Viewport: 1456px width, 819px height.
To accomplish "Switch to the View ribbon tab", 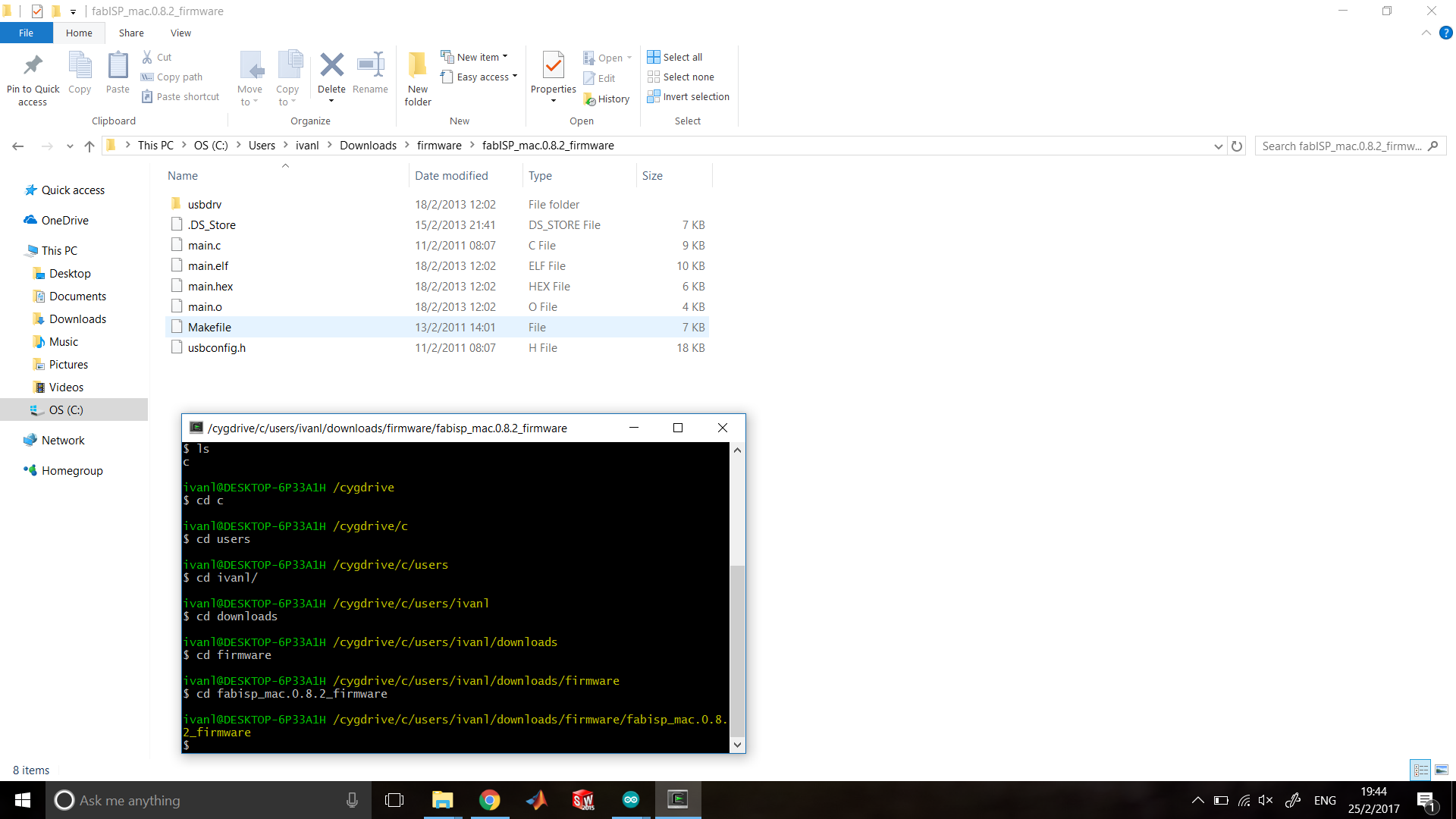I will 180,33.
